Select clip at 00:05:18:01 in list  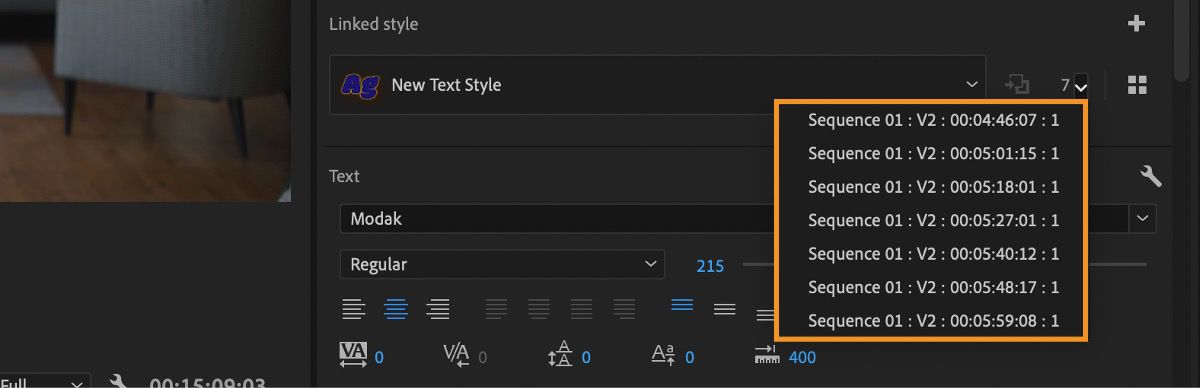(932, 187)
